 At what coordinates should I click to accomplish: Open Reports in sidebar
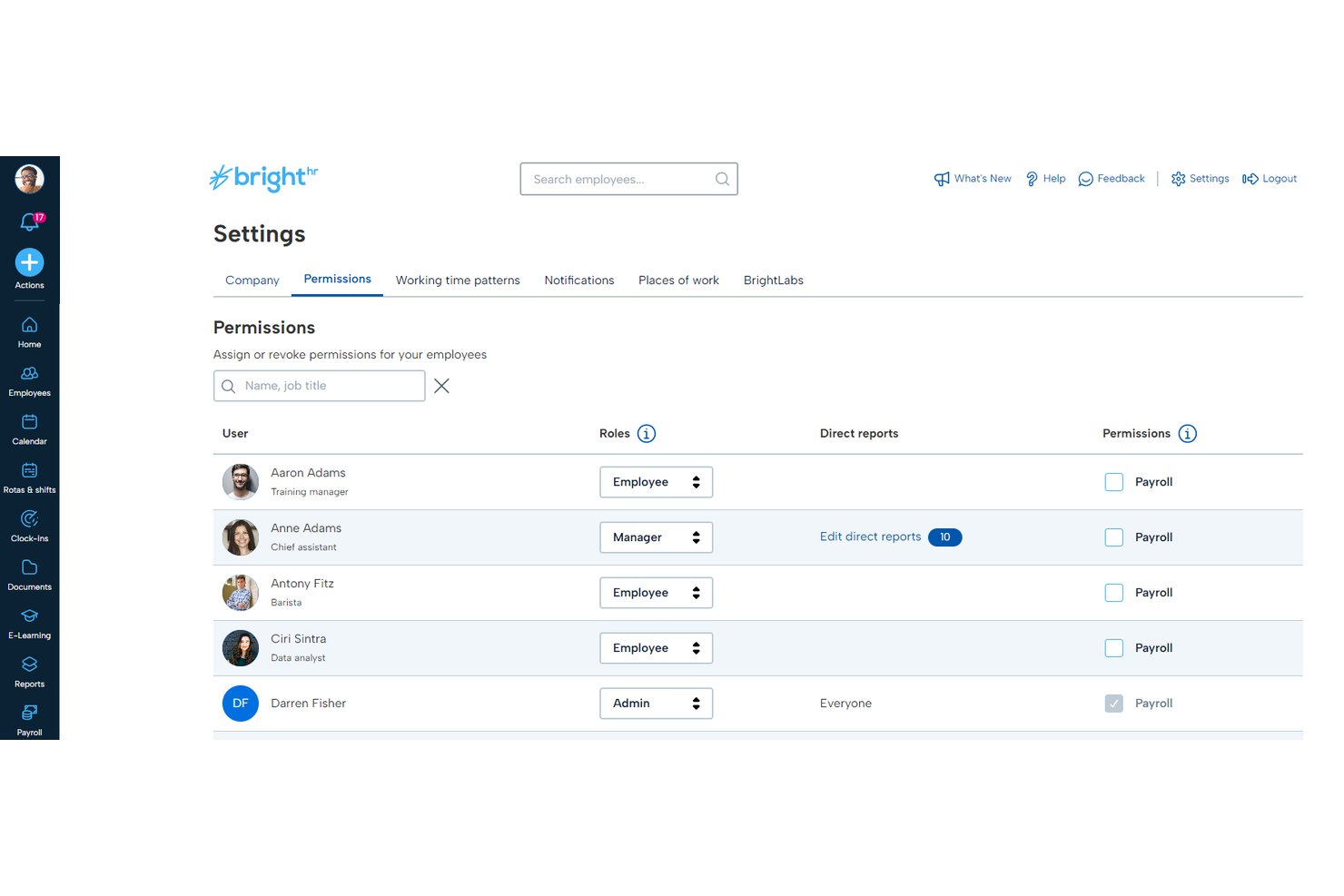point(29,673)
